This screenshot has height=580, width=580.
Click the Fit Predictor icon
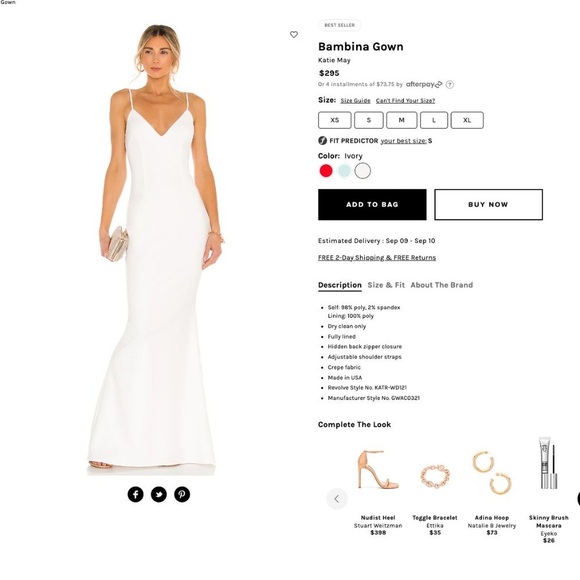point(323,141)
